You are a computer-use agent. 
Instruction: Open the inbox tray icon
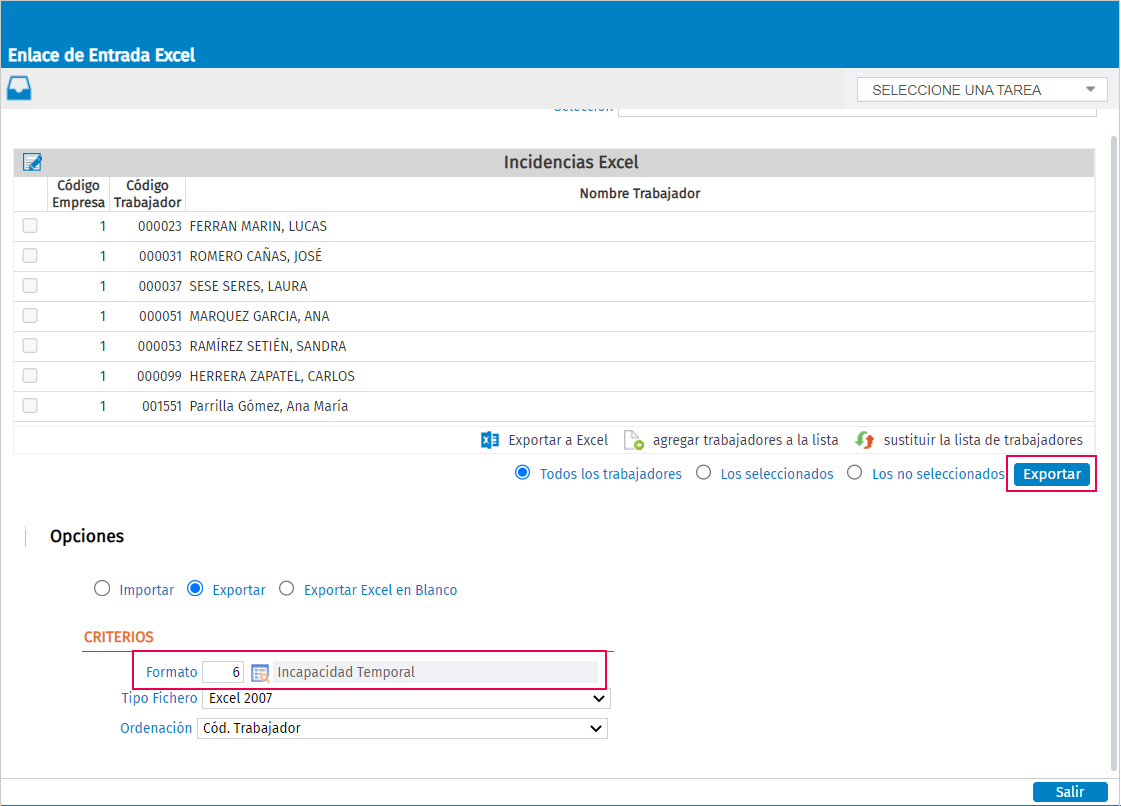[19, 88]
